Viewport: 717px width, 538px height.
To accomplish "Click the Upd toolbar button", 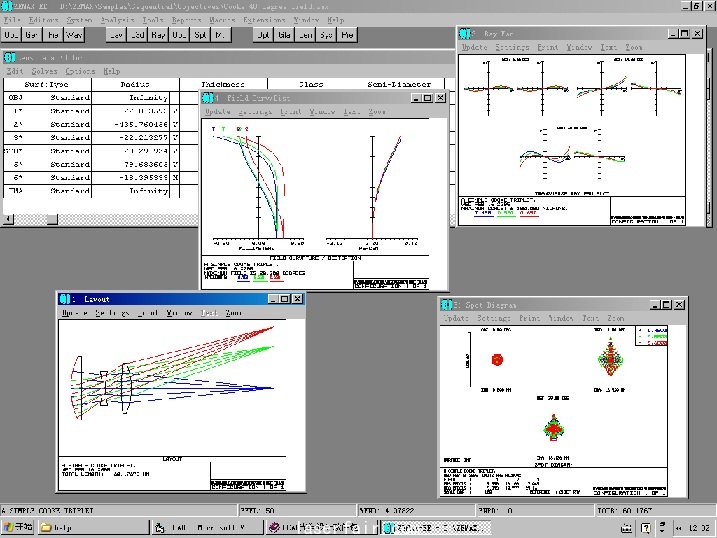I will pyautogui.click(x=12, y=35).
